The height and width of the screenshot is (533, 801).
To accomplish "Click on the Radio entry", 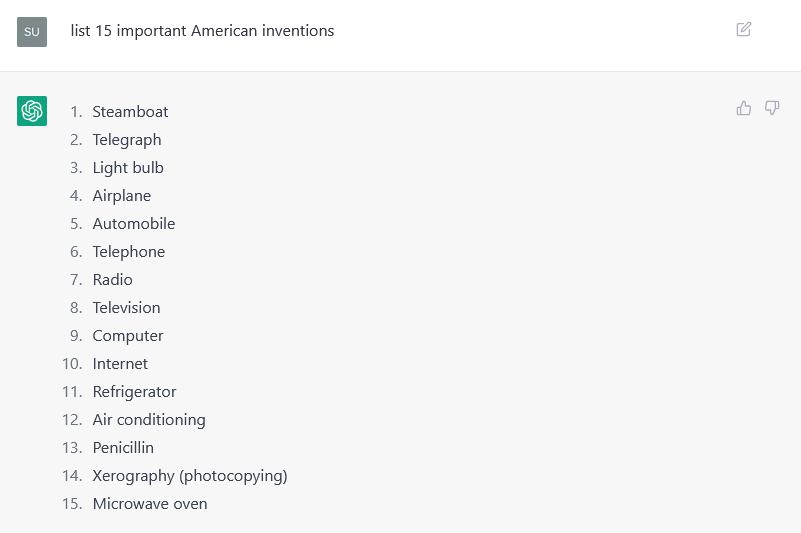I will 112,280.
